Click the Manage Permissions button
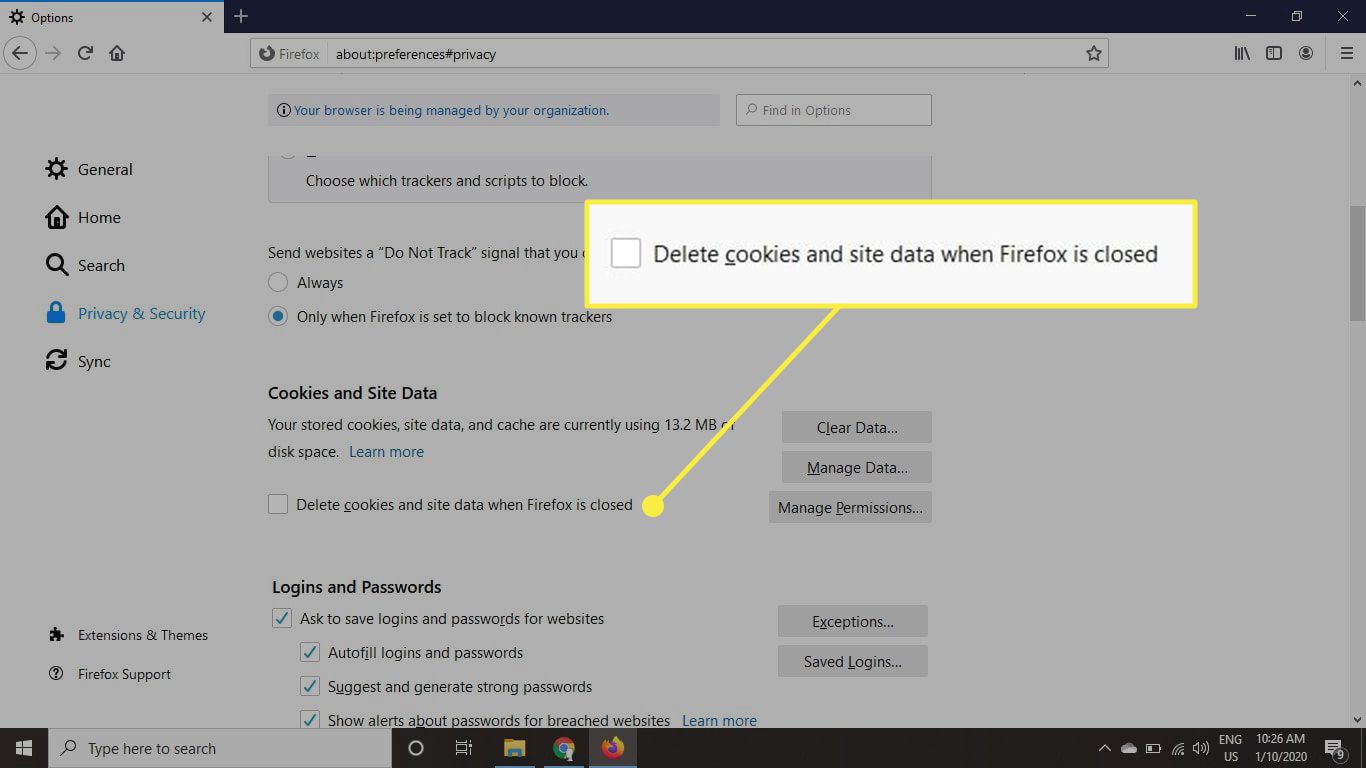 850,507
